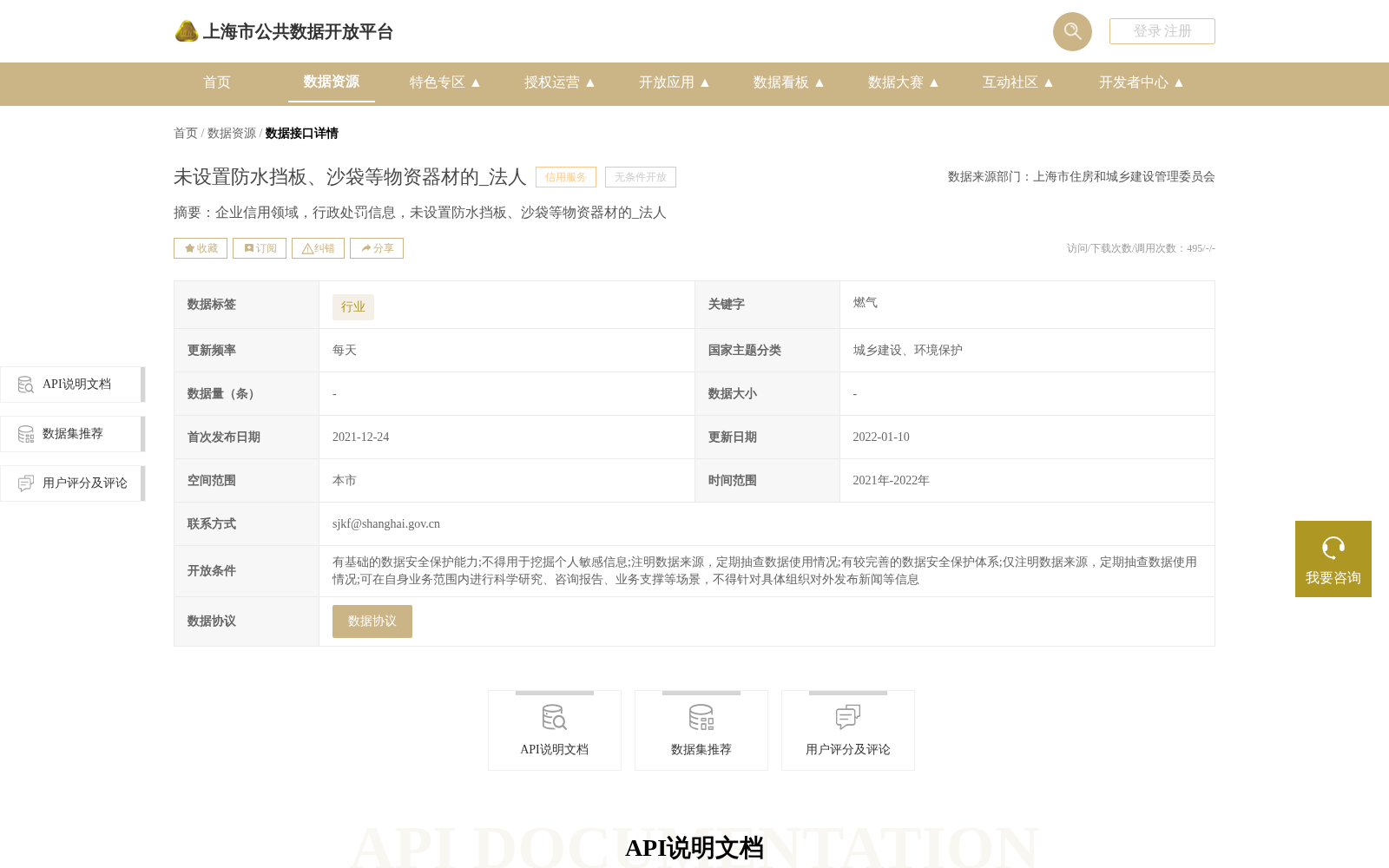1389x868 pixels.
Task: Open API说明文档 in left sidebar
Action: pyautogui.click(x=72, y=385)
